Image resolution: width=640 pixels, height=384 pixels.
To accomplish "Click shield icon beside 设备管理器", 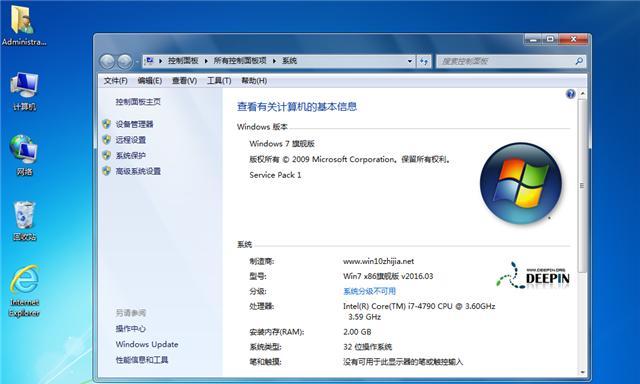I will pos(107,124).
